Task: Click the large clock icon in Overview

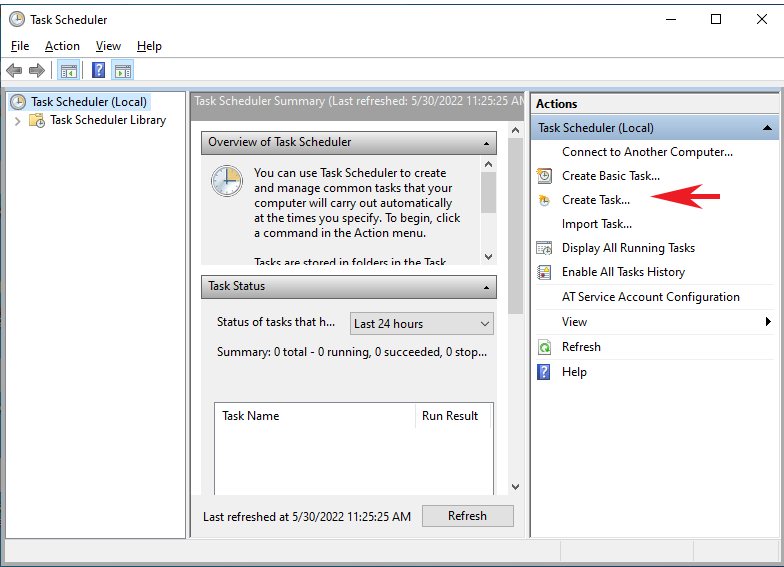Action: pyautogui.click(x=226, y=181)
